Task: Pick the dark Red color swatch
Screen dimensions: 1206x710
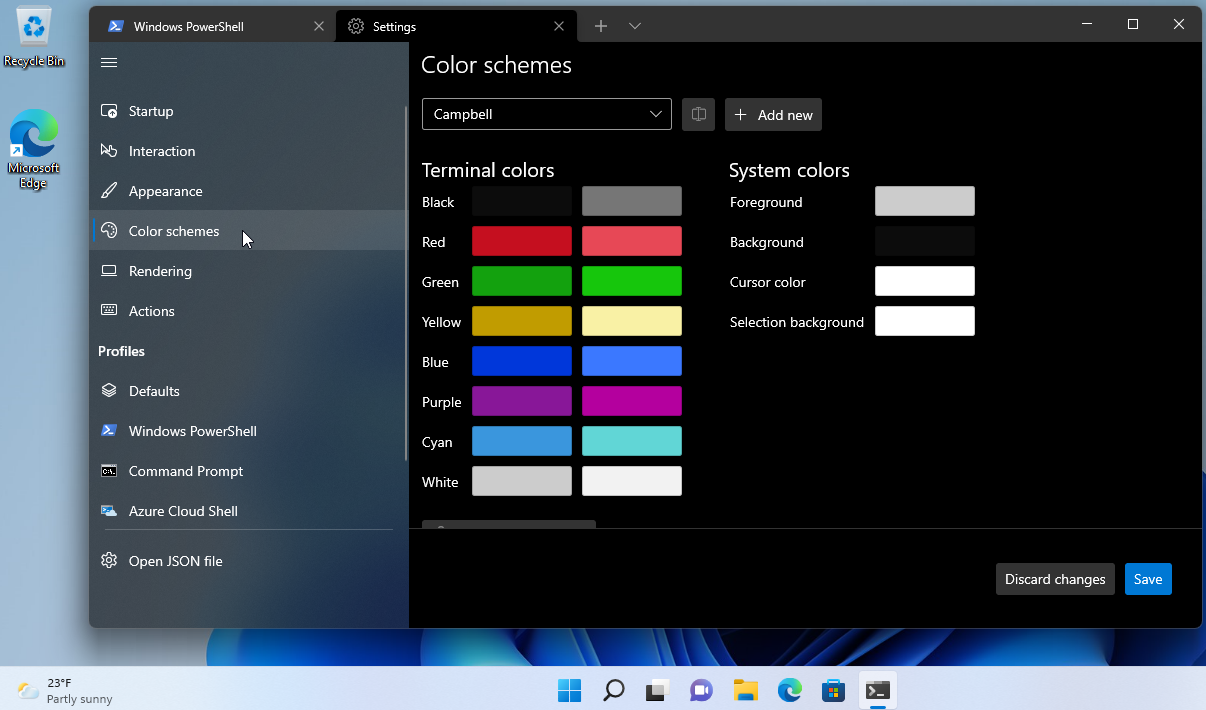Action: click(x=522, y=241)
